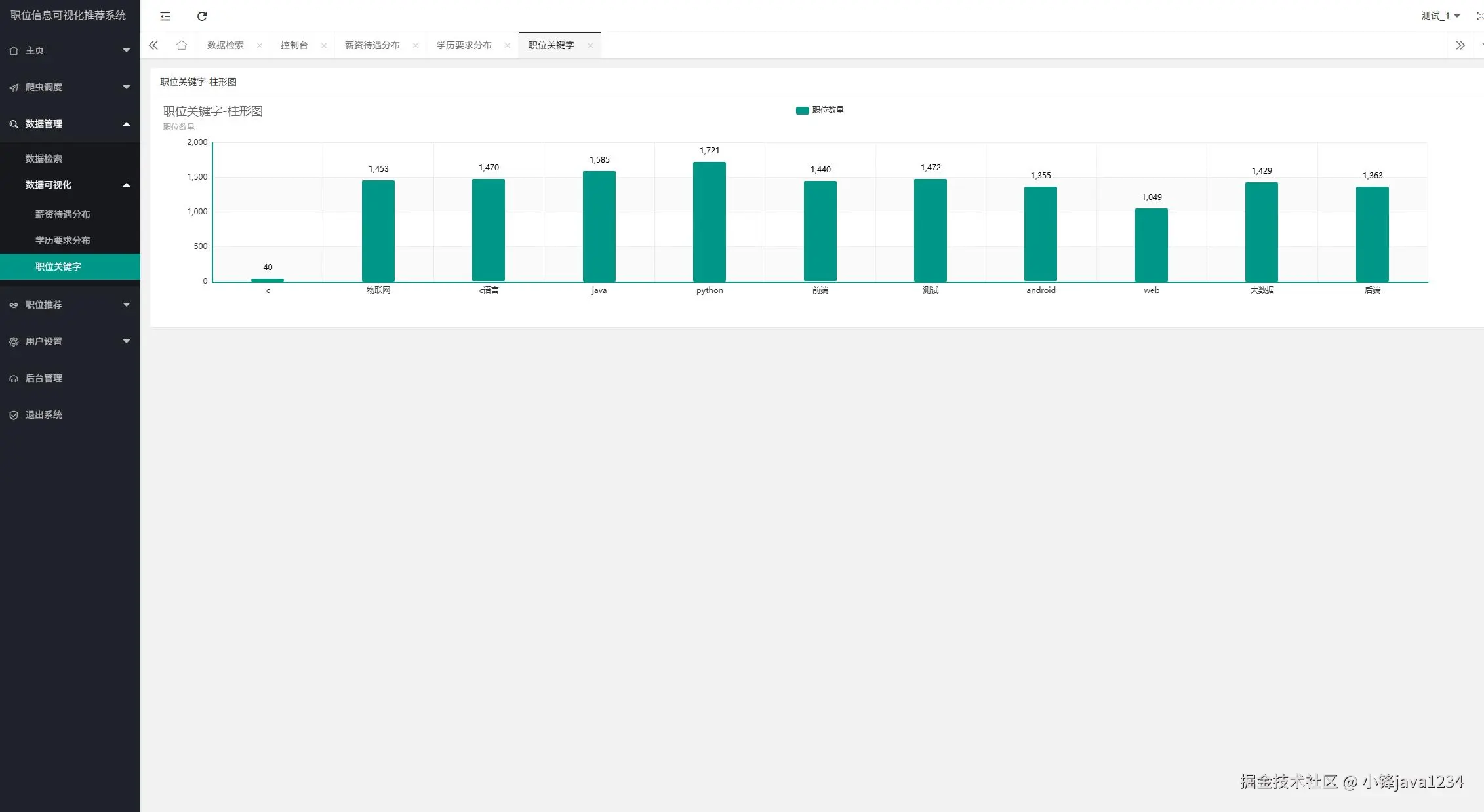Close the 数据检索 tab
The width and height of the screenshot is (1484, 812).
[260, 45]
